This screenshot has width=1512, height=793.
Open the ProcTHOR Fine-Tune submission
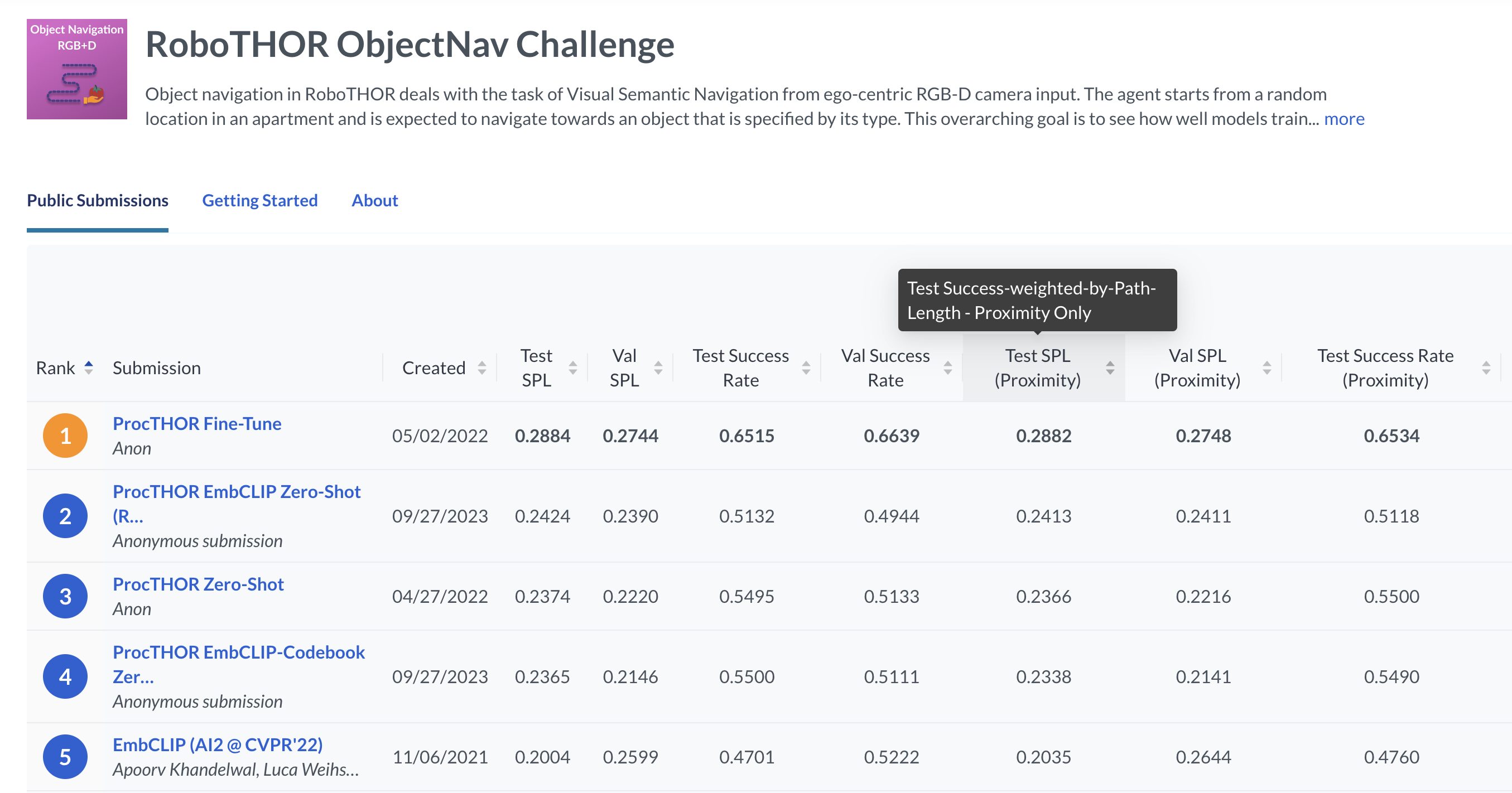[x=197, y=423]
